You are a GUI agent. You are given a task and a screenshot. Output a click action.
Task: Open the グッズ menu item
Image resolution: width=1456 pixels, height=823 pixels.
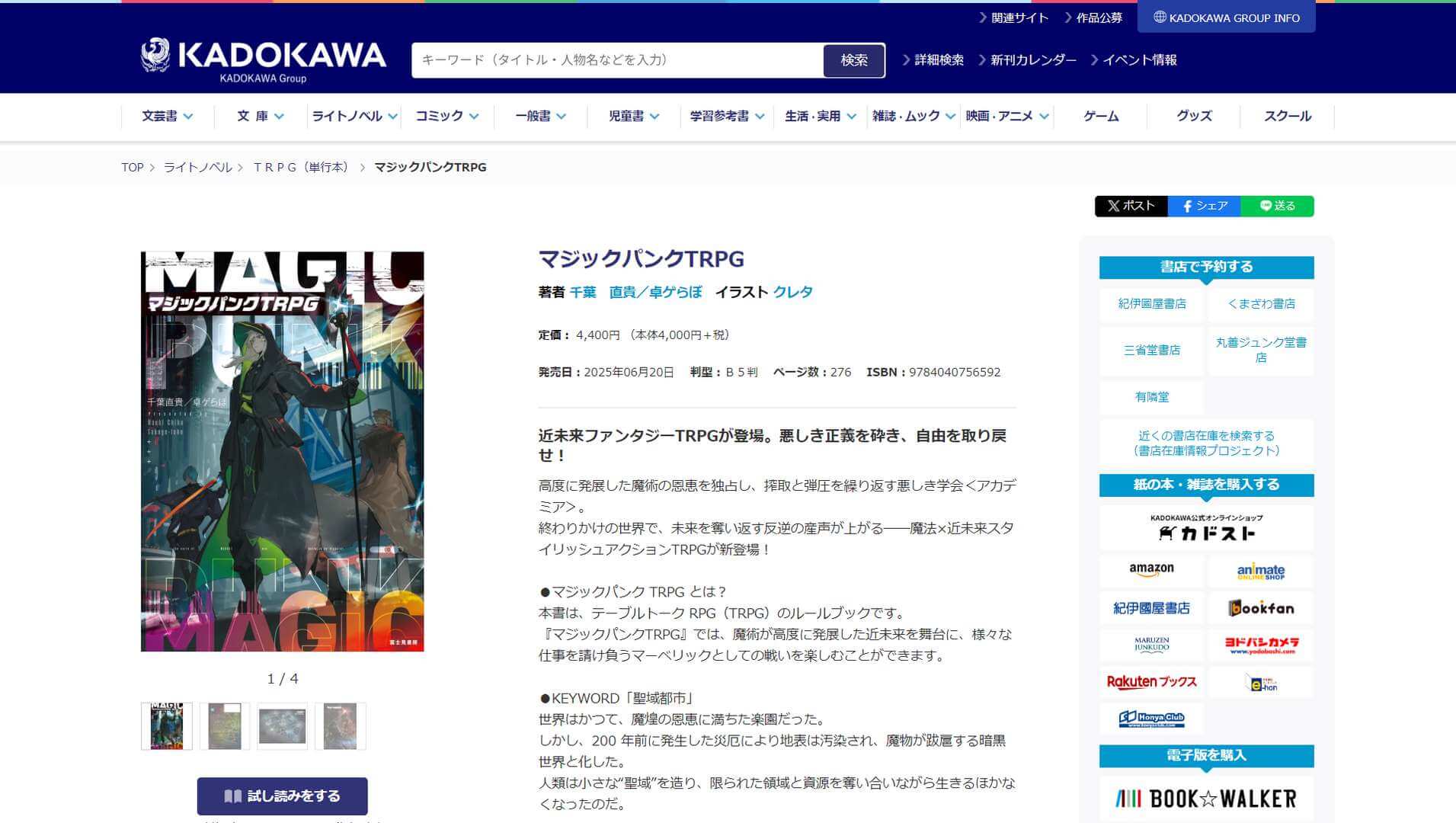[x=1194, y=116]
